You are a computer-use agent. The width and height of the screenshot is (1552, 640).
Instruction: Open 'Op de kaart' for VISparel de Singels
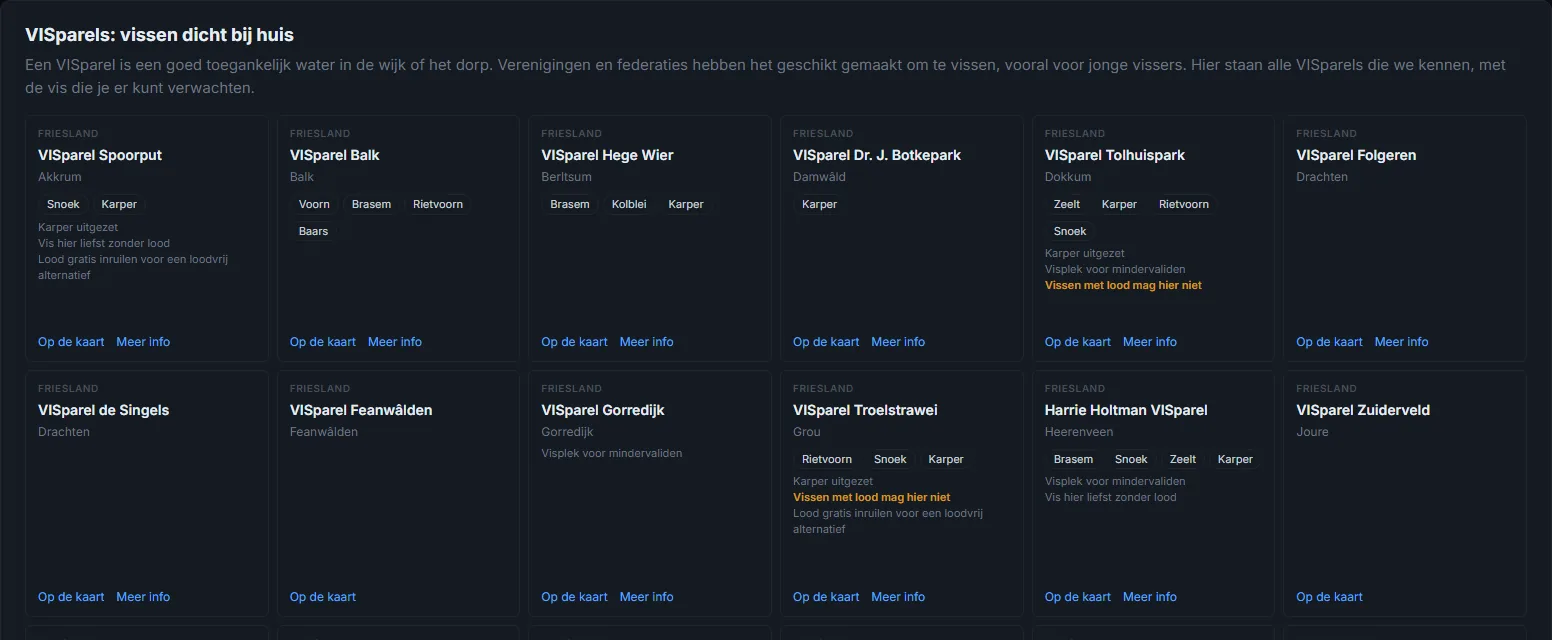pyautogui.click(x=71, y=597)
